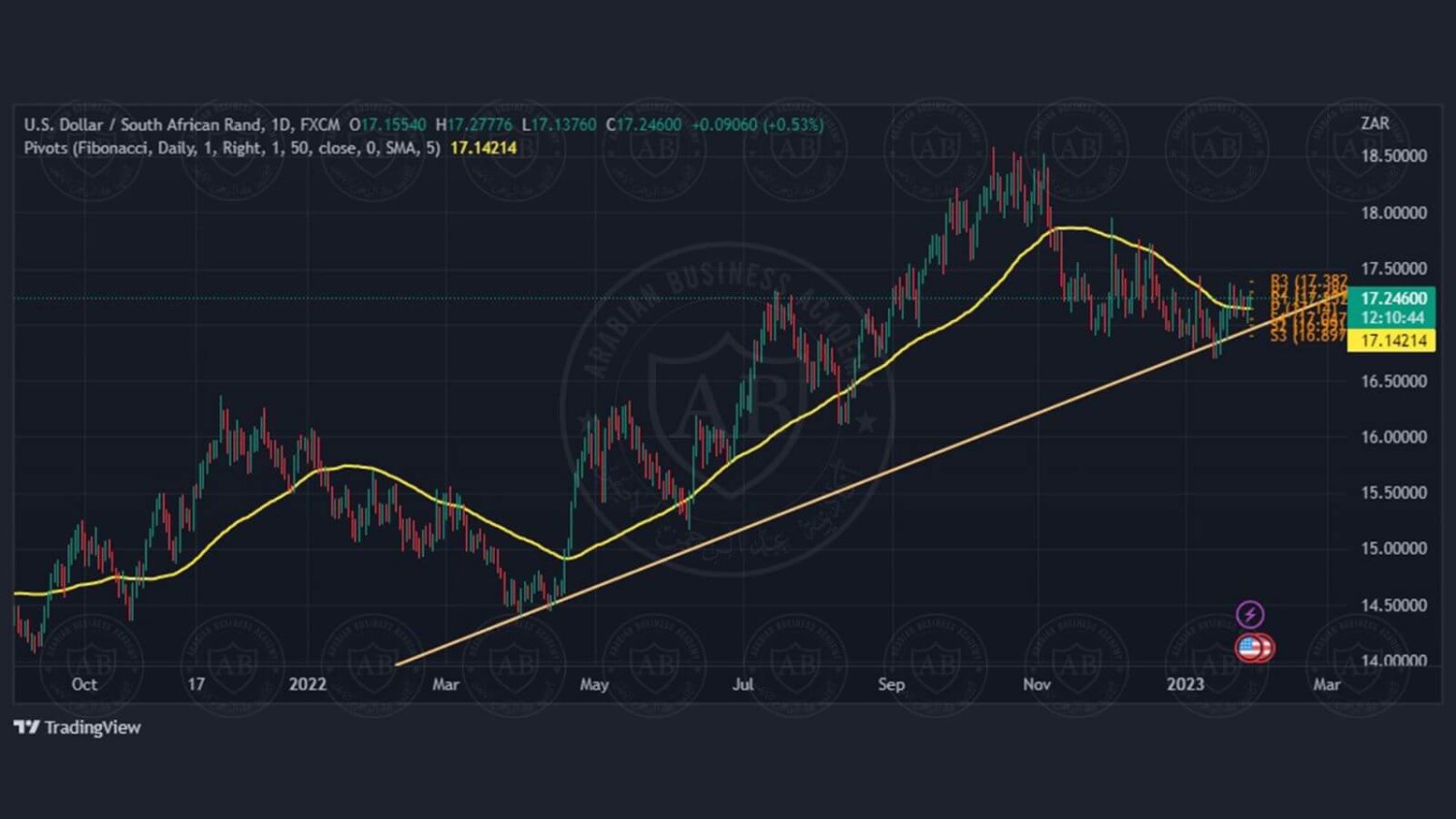Click the Mar label between 2022 and May
The image size is (1456, 819).
click(446, 684)
